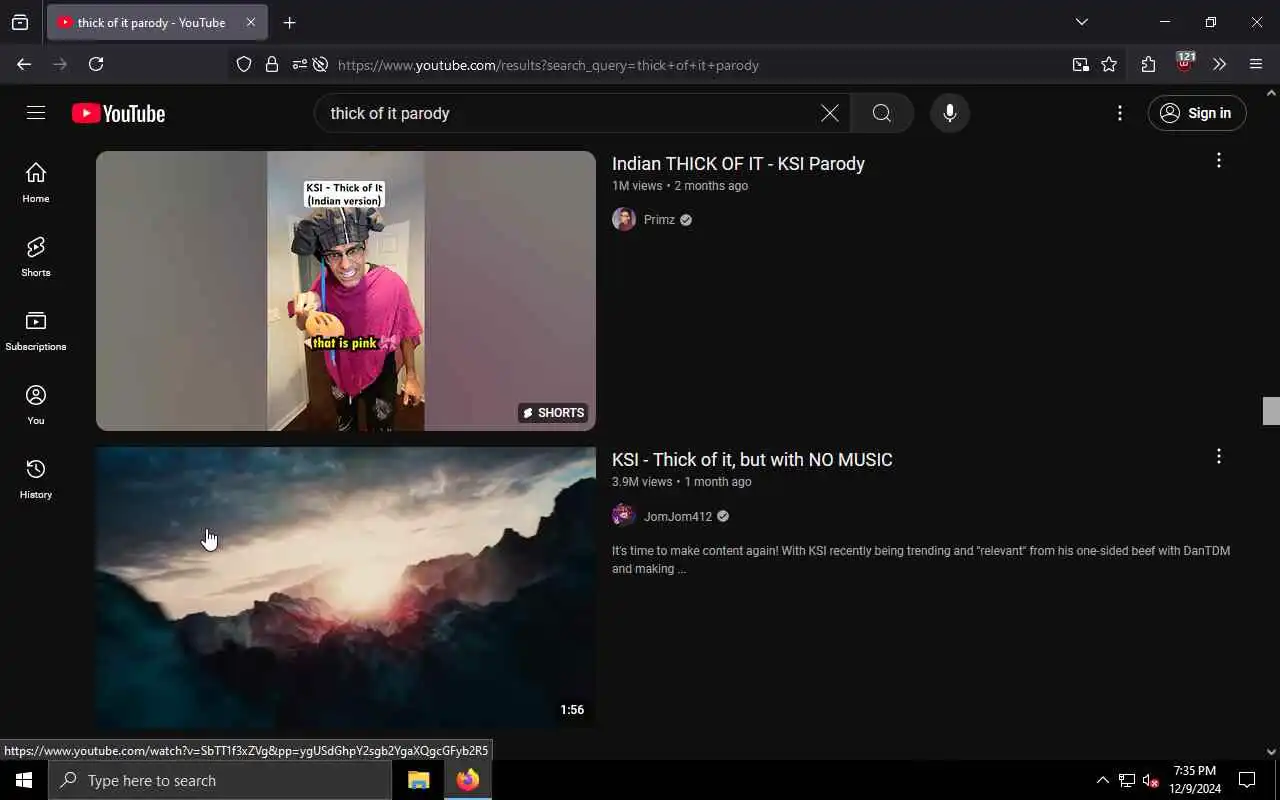The width and height of the screenshot is (1280, 800).
Task: Open the permissions icon in address bar
Action: [x=299, y=65]
